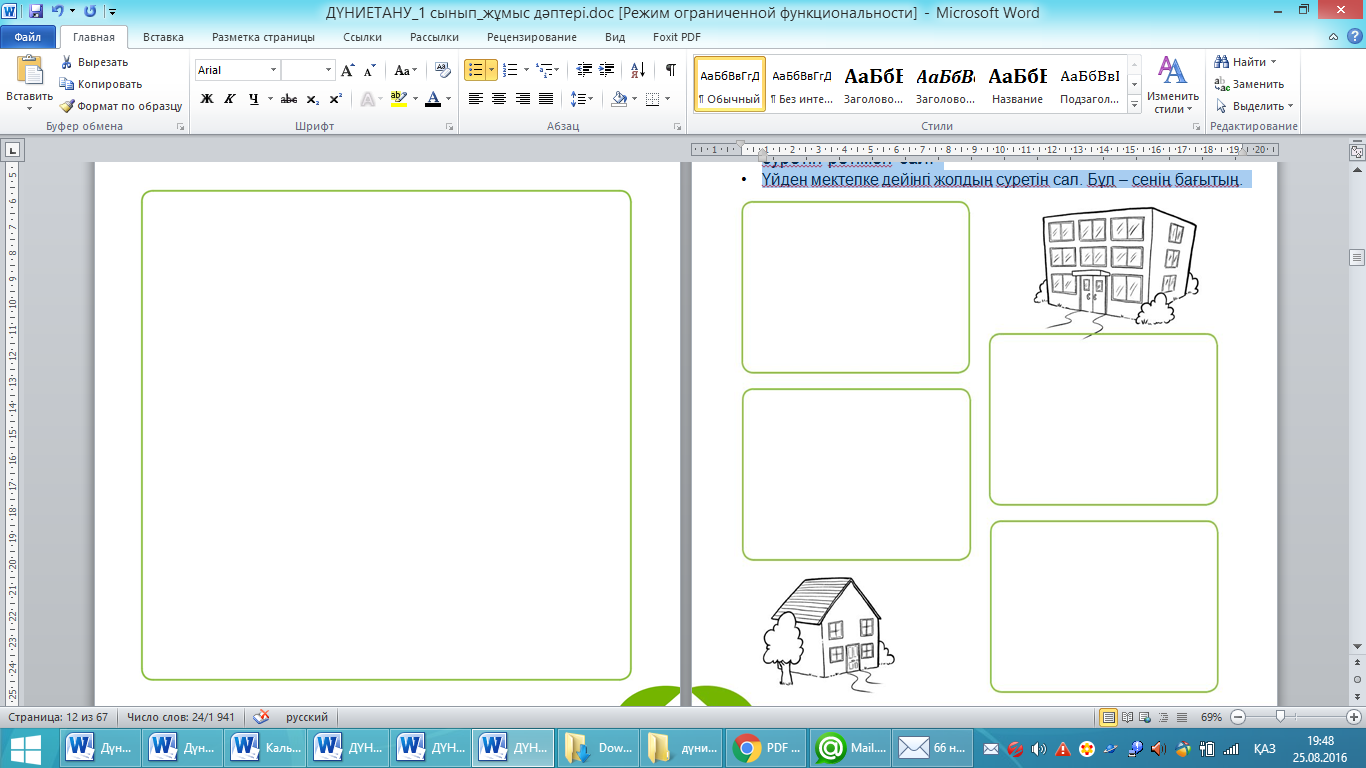Expand the font color dropdown arrow
1366x768 pixels.
(x=449, y=99)
